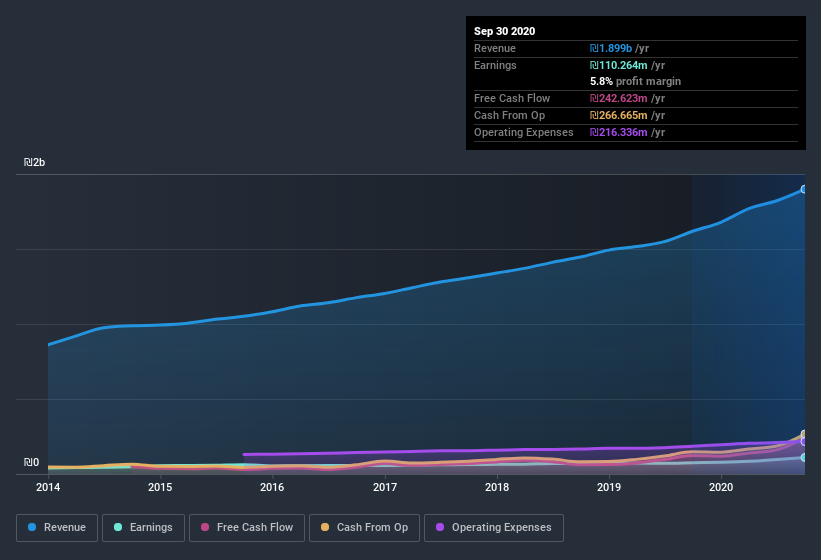This screenshot has width=821, height=560.
Task: Click the purple Operating Expenses legend dot
Action: click(438, 527)
